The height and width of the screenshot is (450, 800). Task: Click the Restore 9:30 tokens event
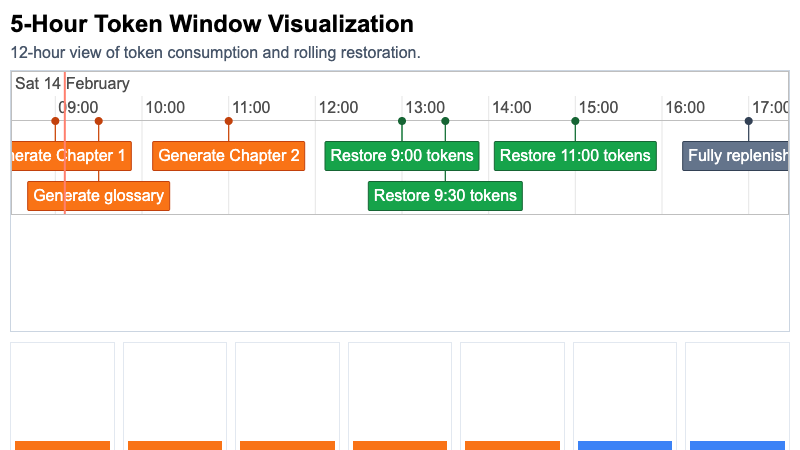445,196
